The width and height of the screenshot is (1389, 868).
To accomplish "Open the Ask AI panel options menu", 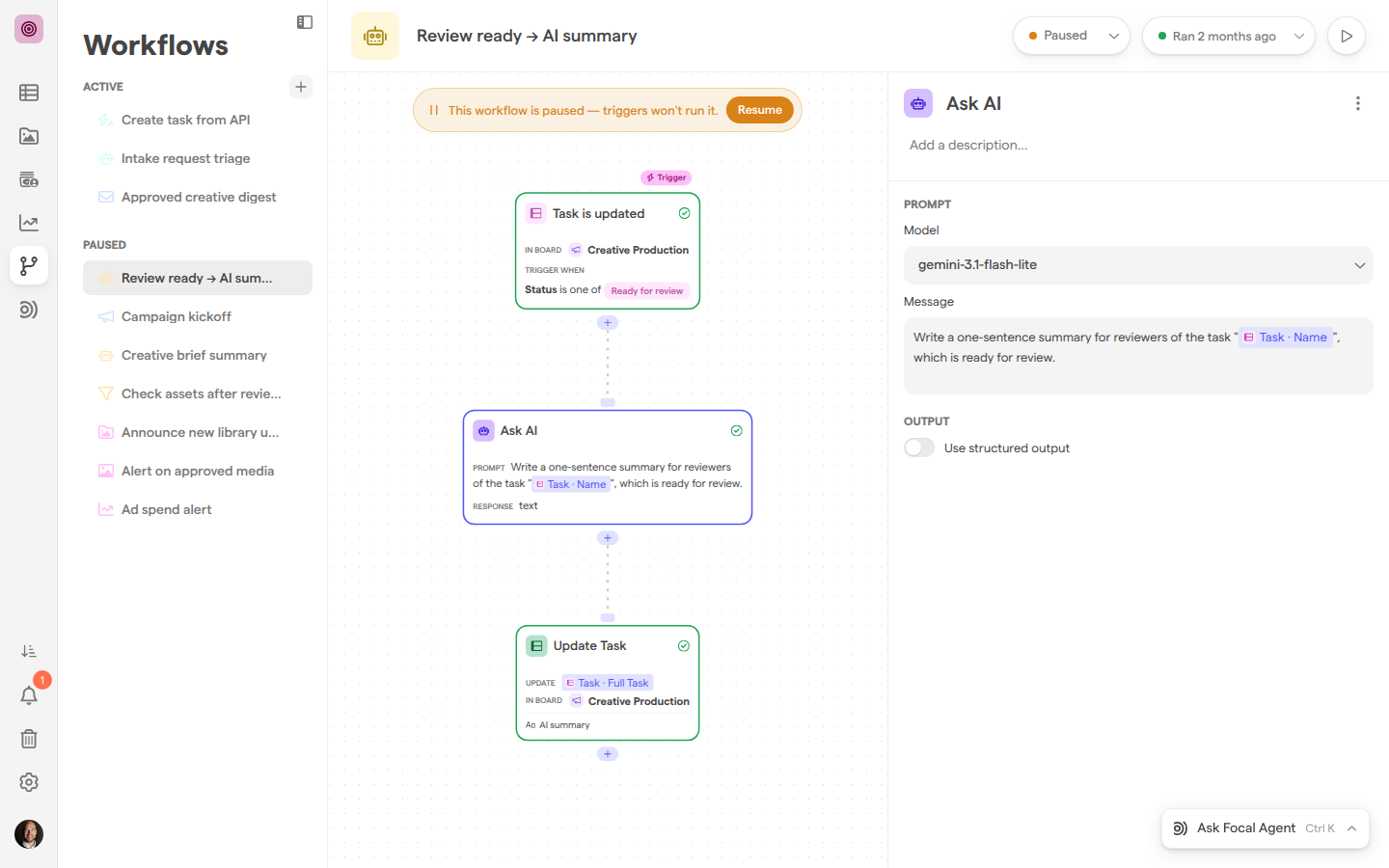I will [1358, 103].
